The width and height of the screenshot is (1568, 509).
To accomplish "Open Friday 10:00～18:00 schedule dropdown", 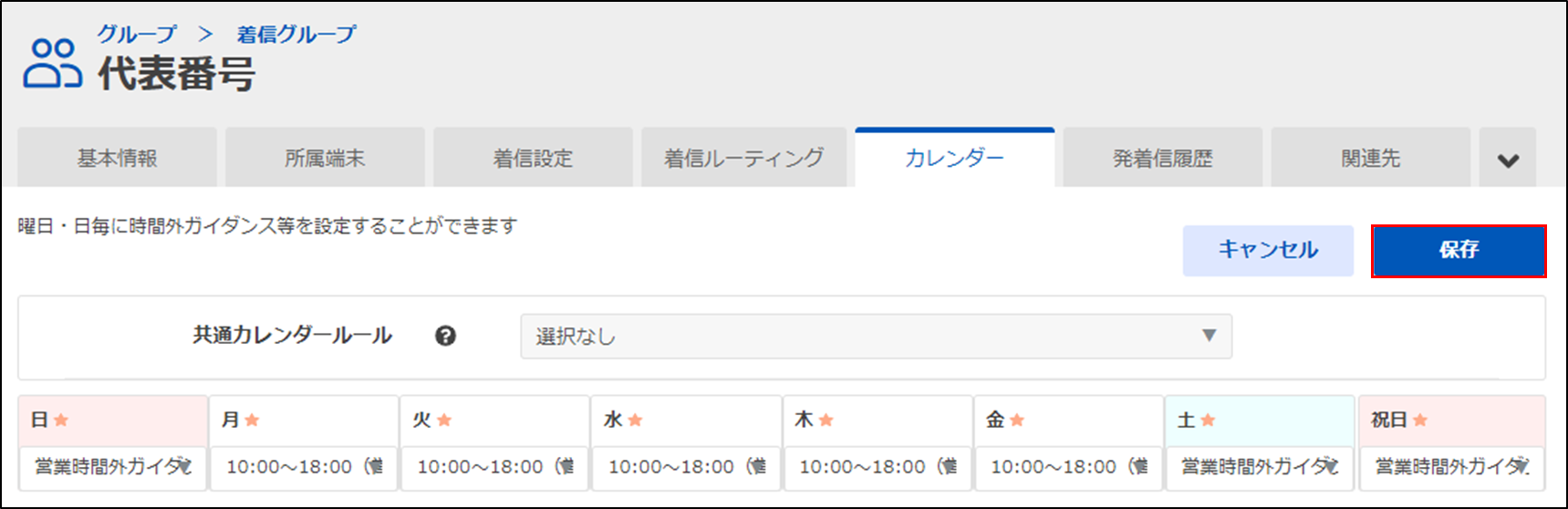I will pyautogui.click(x=1068, y=467).
